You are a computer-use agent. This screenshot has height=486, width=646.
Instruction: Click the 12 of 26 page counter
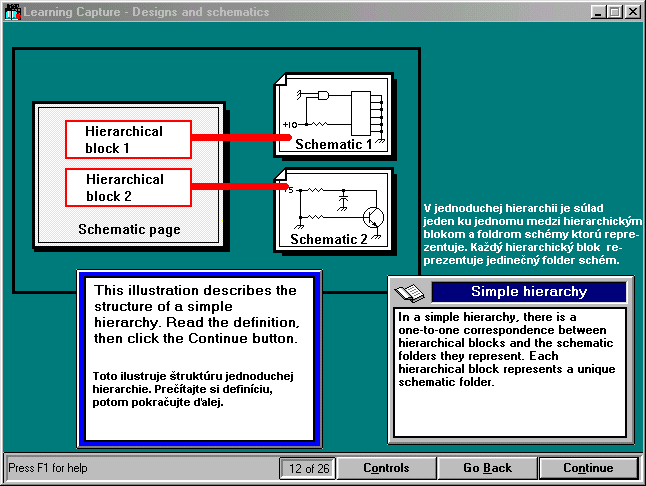[x=306, y=468]
